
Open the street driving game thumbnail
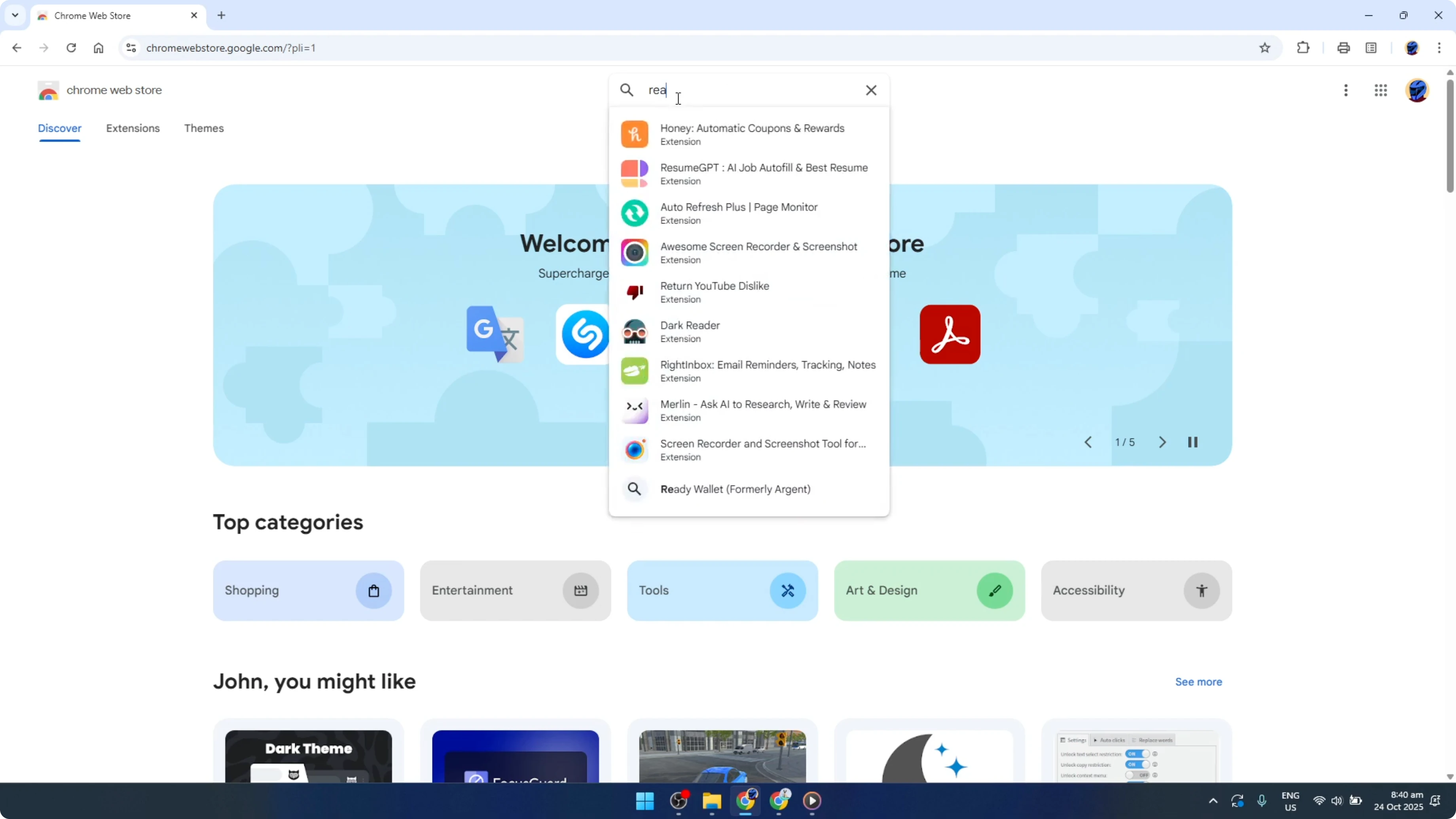[722, 756]
